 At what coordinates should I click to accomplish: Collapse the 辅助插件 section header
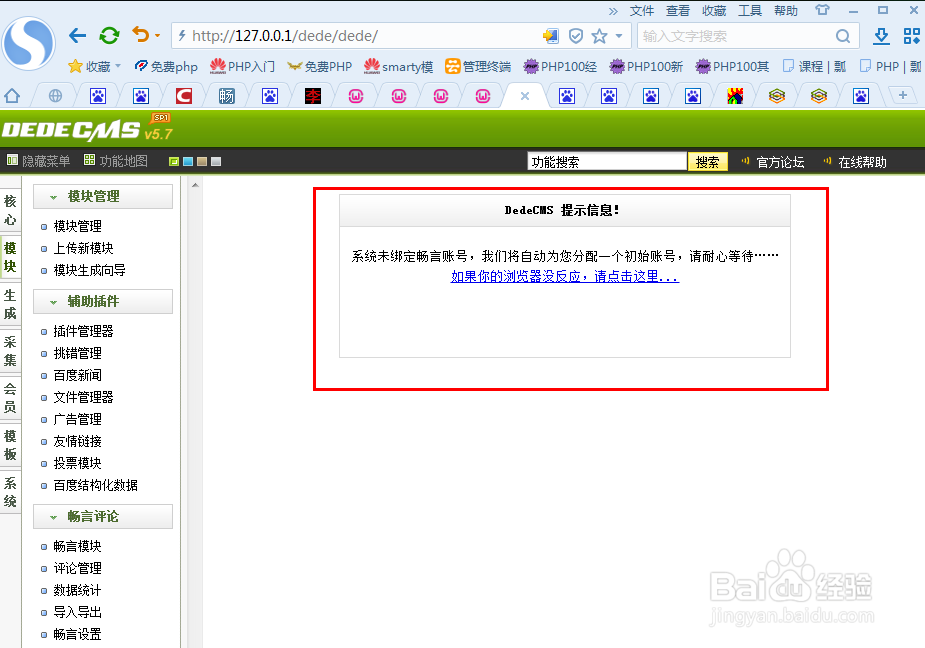click(x=103, y=302)
